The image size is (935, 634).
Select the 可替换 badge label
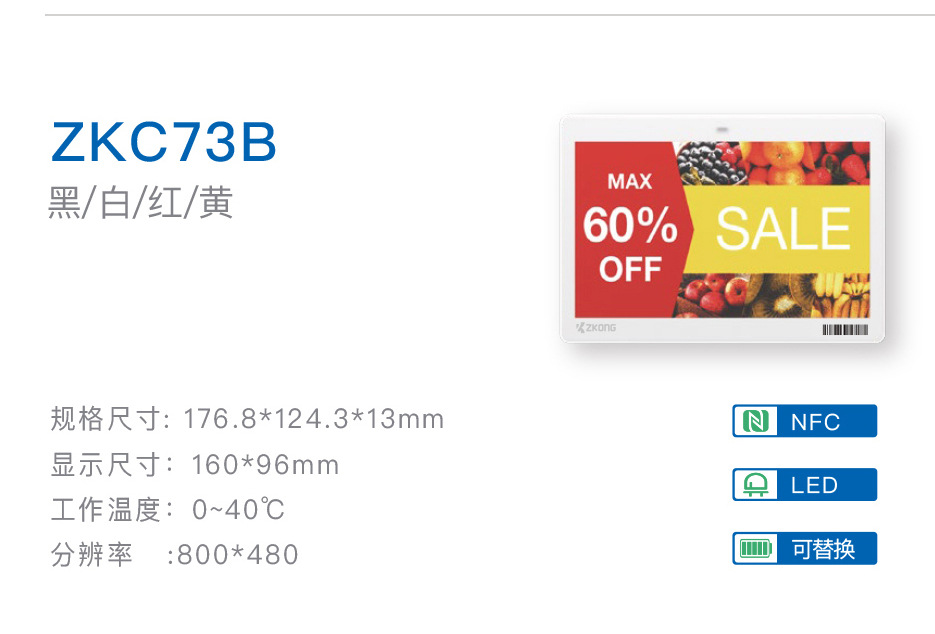tap(823, 548)
